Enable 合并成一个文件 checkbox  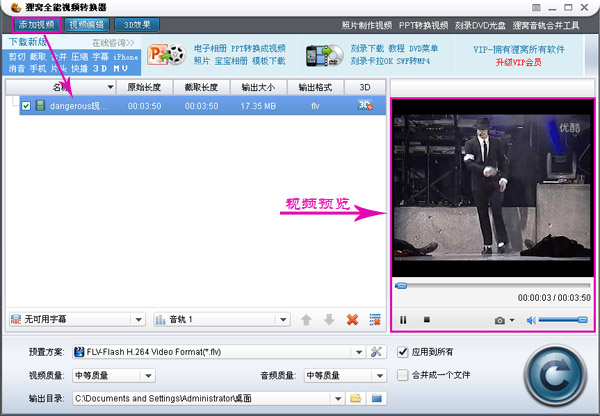coord(403,375)
